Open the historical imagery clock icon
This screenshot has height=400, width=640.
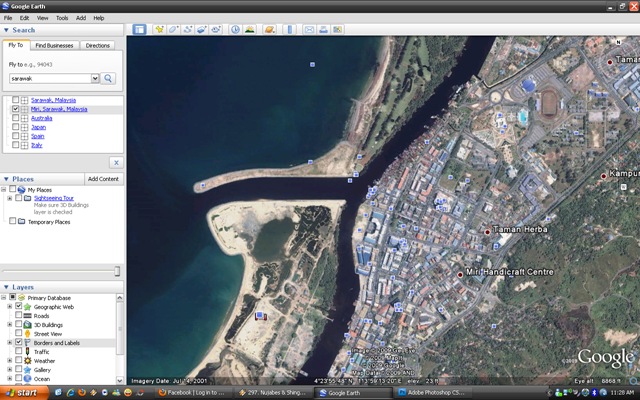(235, 29)
